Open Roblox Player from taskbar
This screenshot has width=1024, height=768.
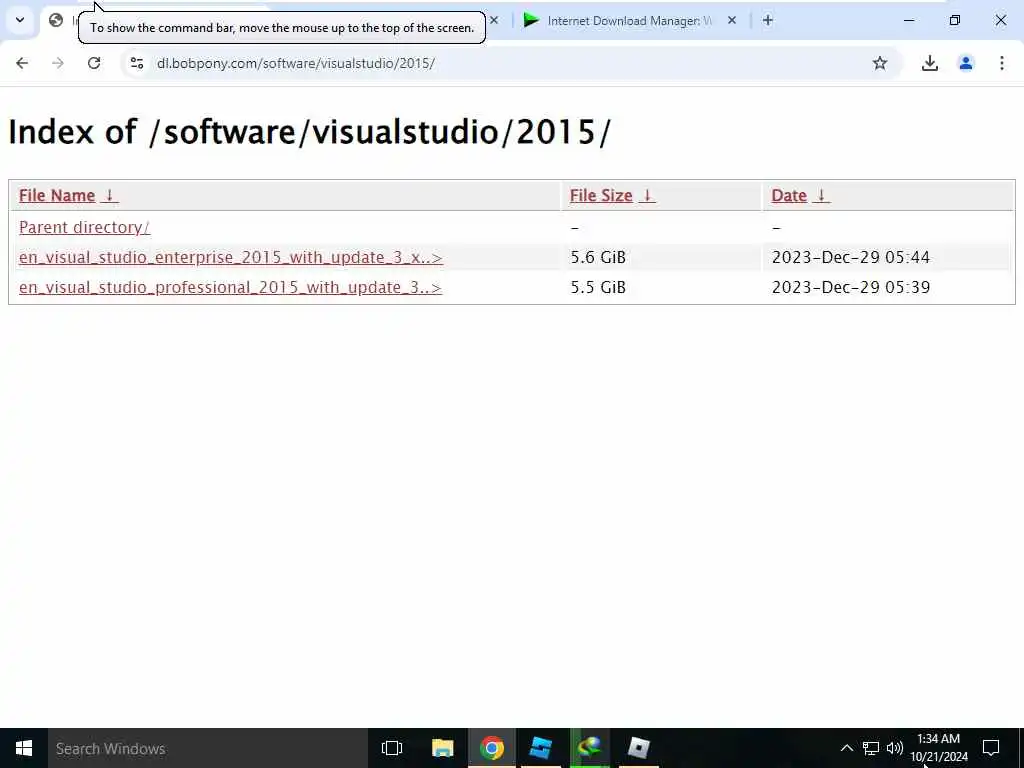638,748
